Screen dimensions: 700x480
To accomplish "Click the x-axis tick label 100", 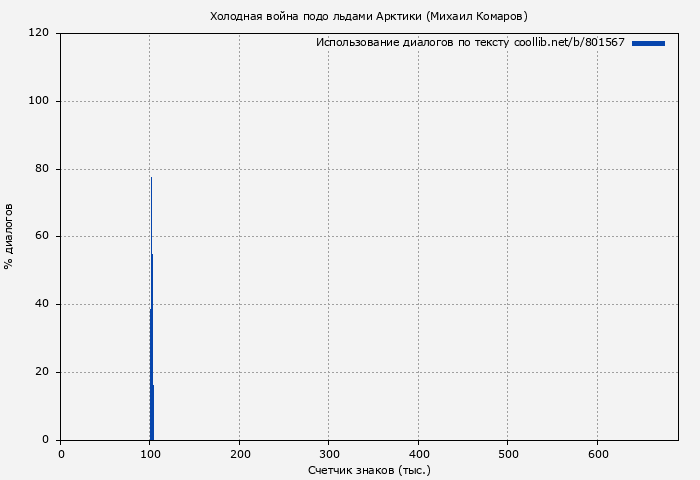I will [x=150, y=454].
